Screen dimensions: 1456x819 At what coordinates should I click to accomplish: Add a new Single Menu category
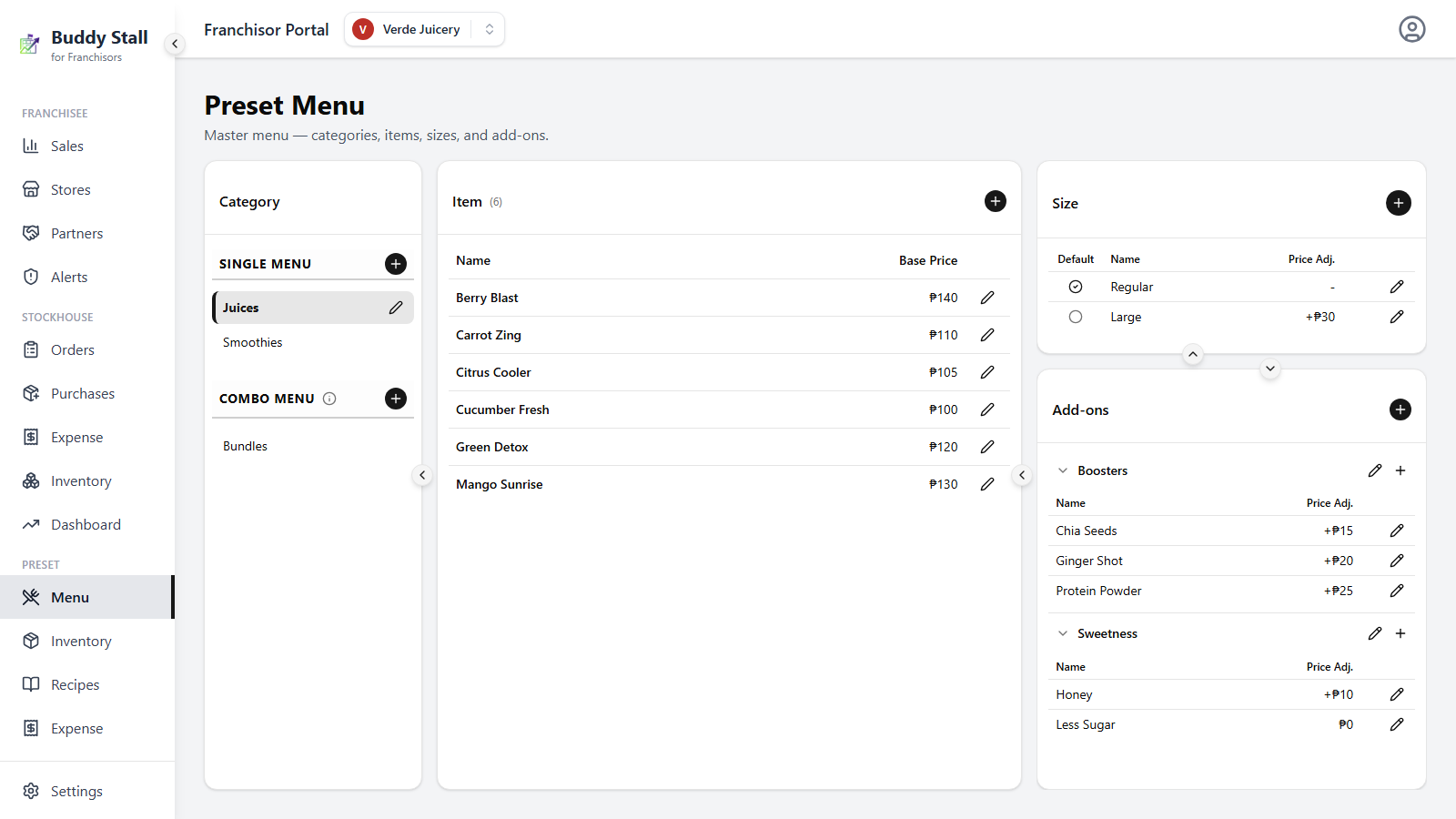tap(396, 264)
